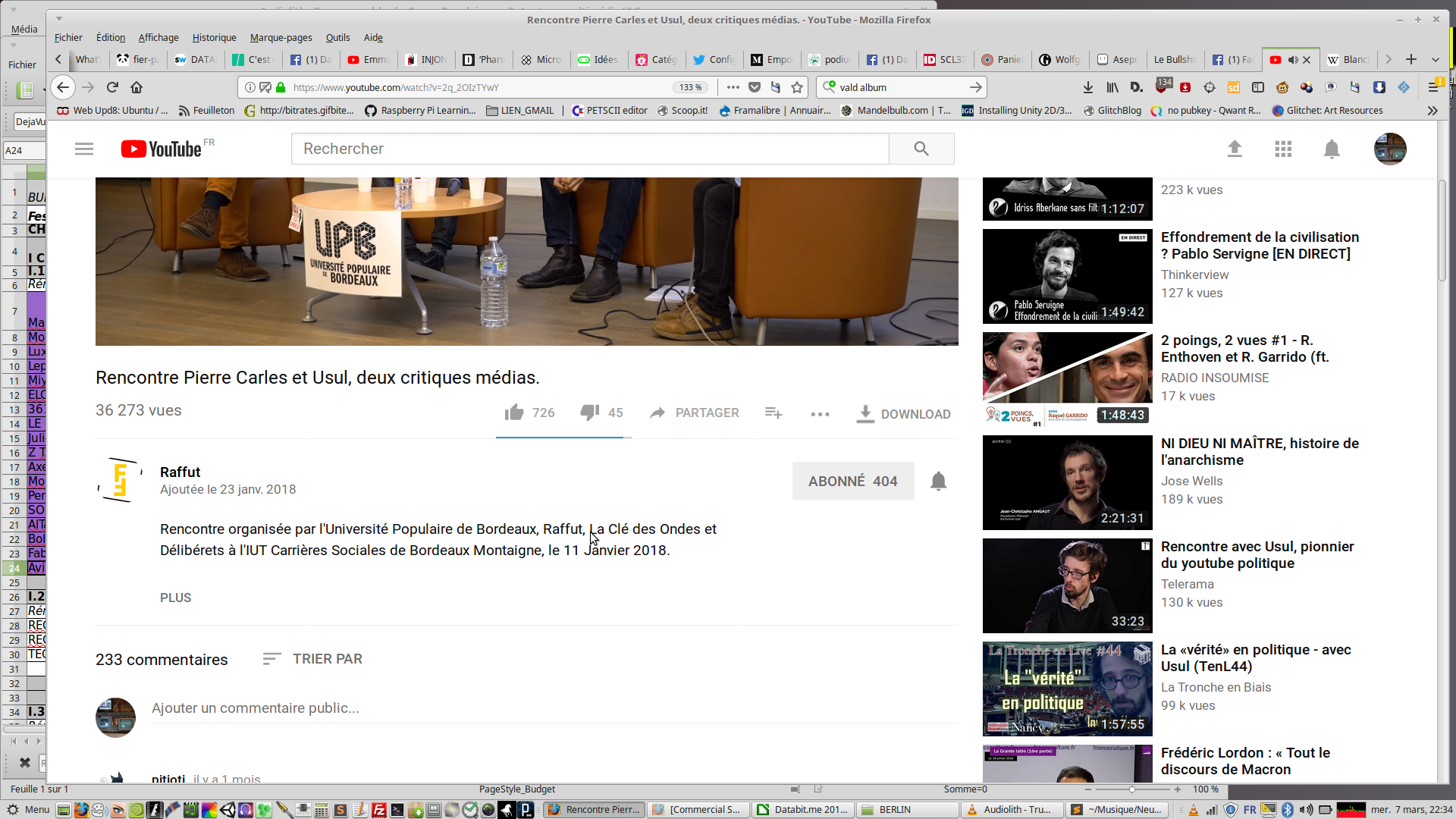Dislike the video with thumbs down icon
The height and width of the screenshot is (819, 1456).
click(589, 413)
